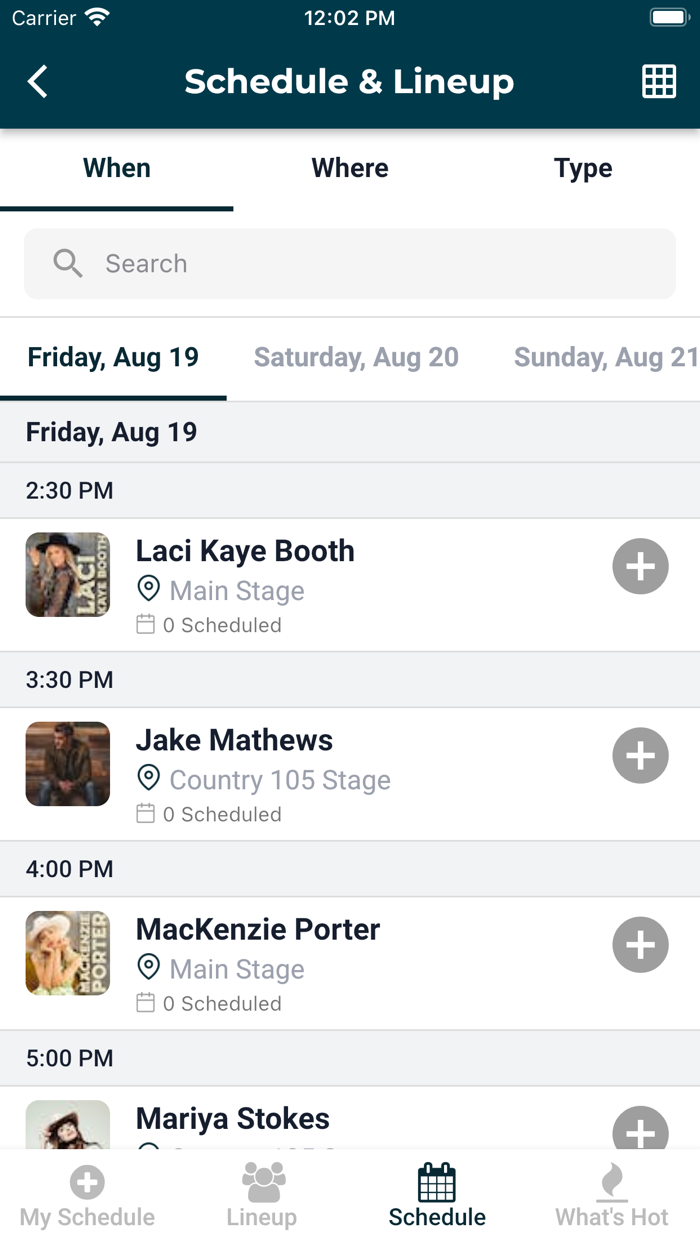Switch to the Where tab
Viewport: 700px width, 1244px height.
point(350,168)
